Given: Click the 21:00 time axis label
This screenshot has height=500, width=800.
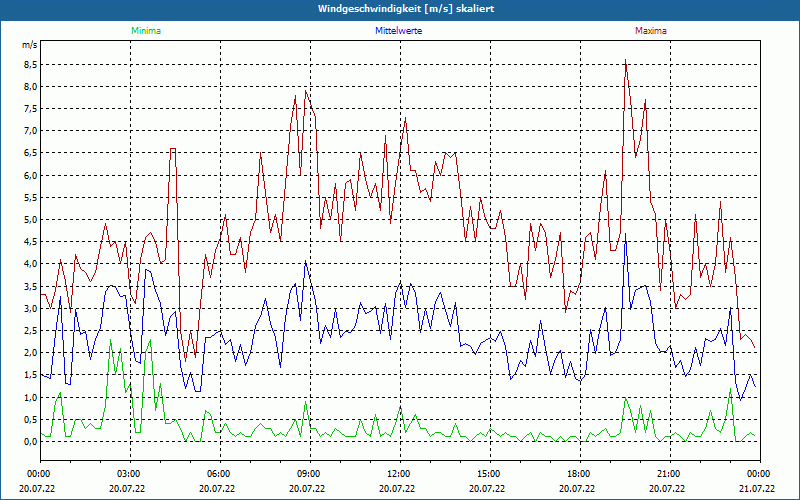Looking at the screenshot, I should (x=670, y=474).
